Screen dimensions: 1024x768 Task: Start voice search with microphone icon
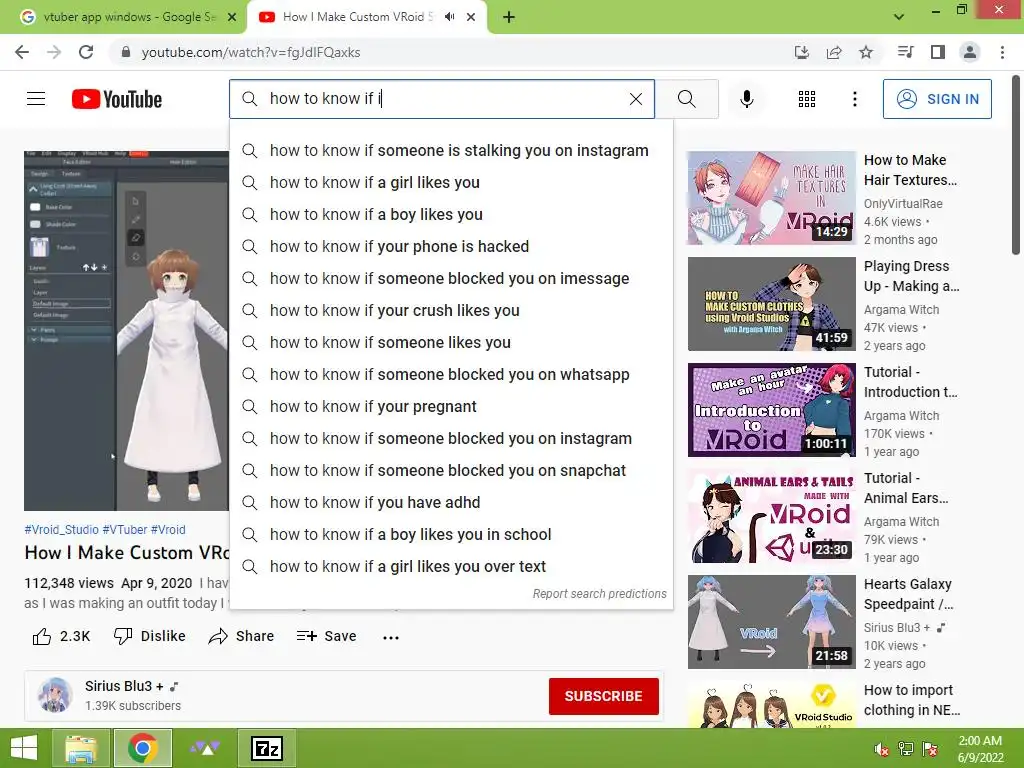click(x=747, y=99)
